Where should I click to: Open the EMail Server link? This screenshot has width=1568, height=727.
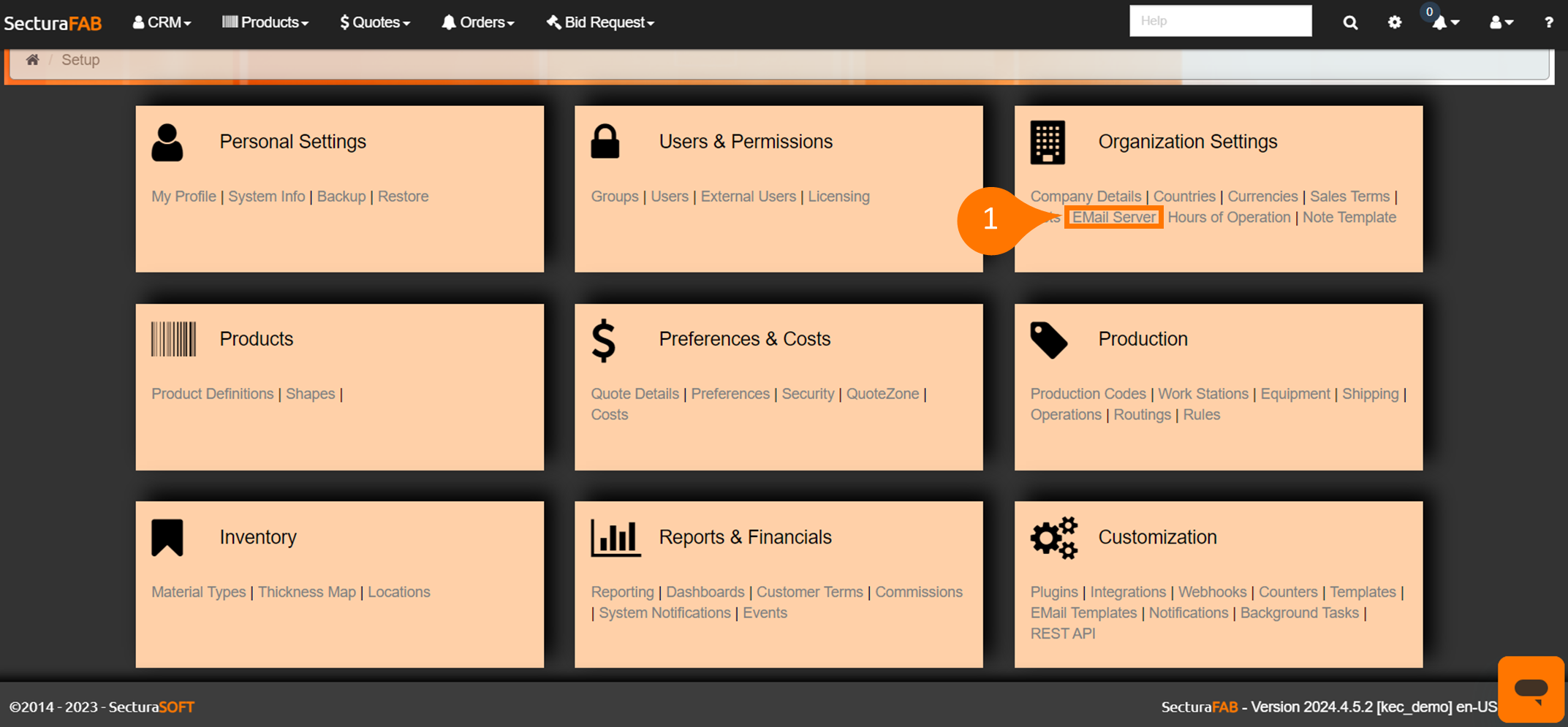1113,218
